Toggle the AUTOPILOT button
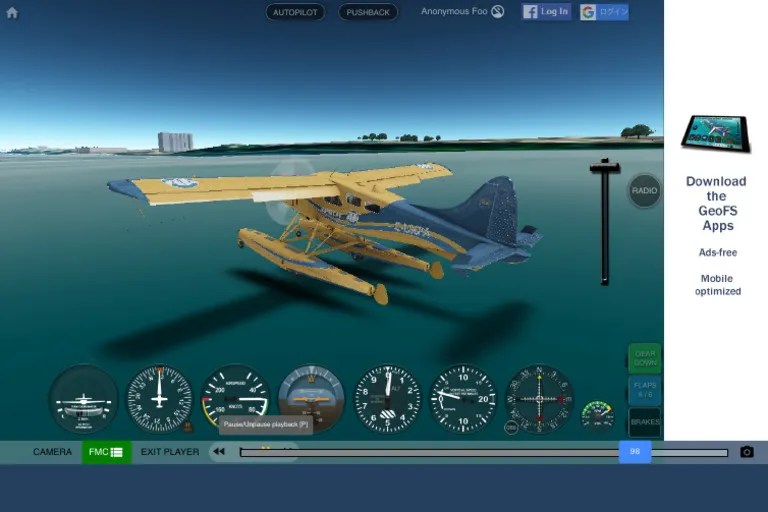Image resolution: width=768 pixels, height=512 pixels. coord(295,12)
